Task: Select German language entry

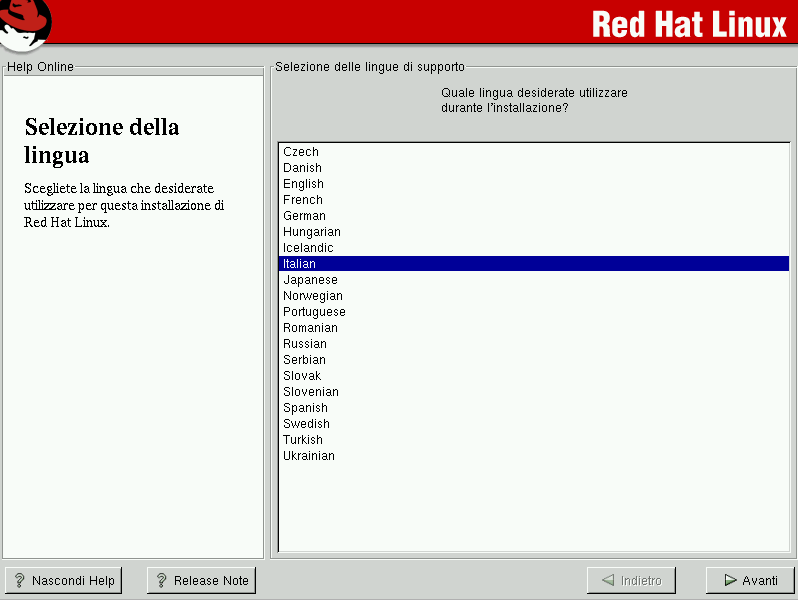Action: point(304,216)
